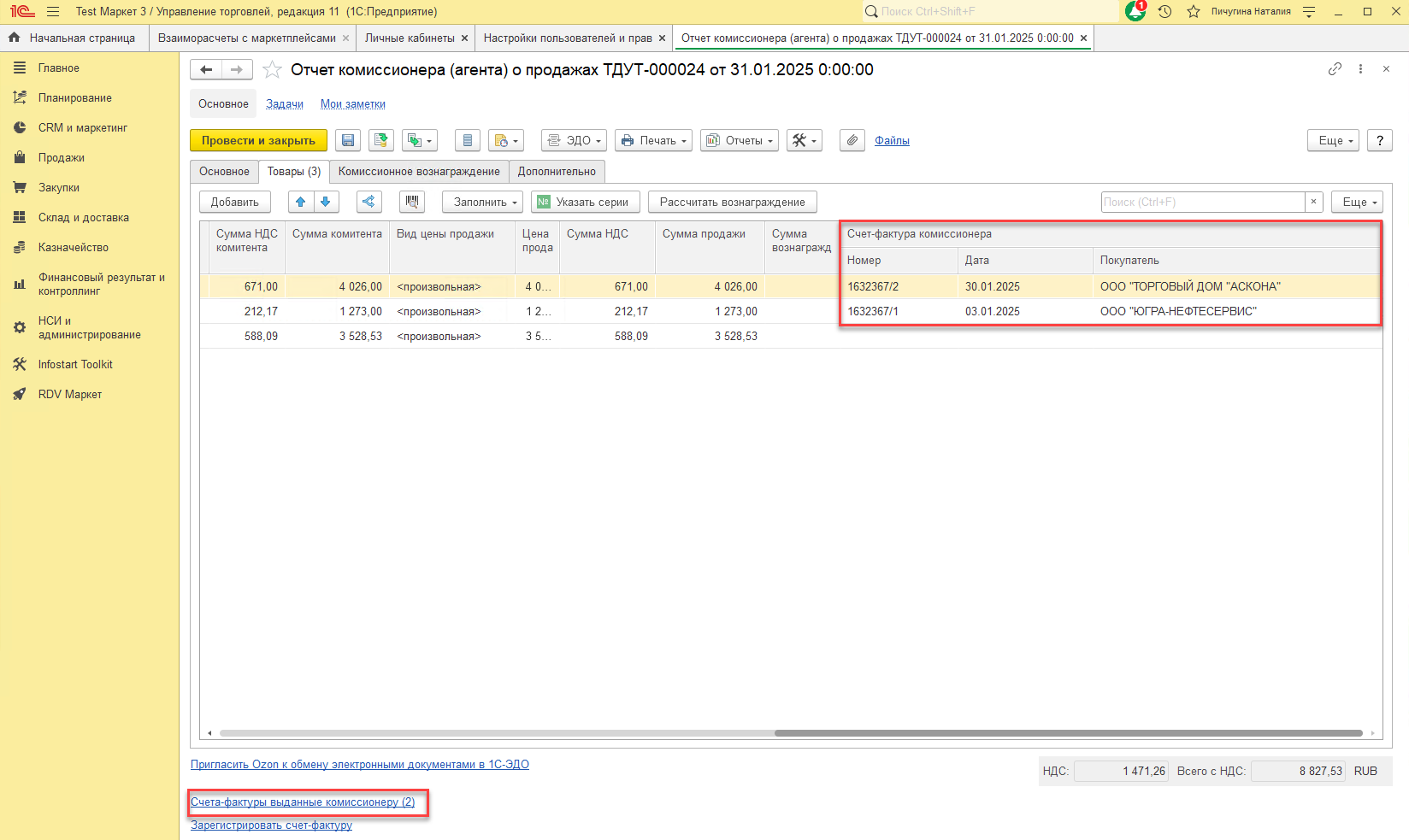The height and width of the screenshot is (840, 1409).
Task: Expand the Заполнить dropdown
Action: (x=486, y=202)
